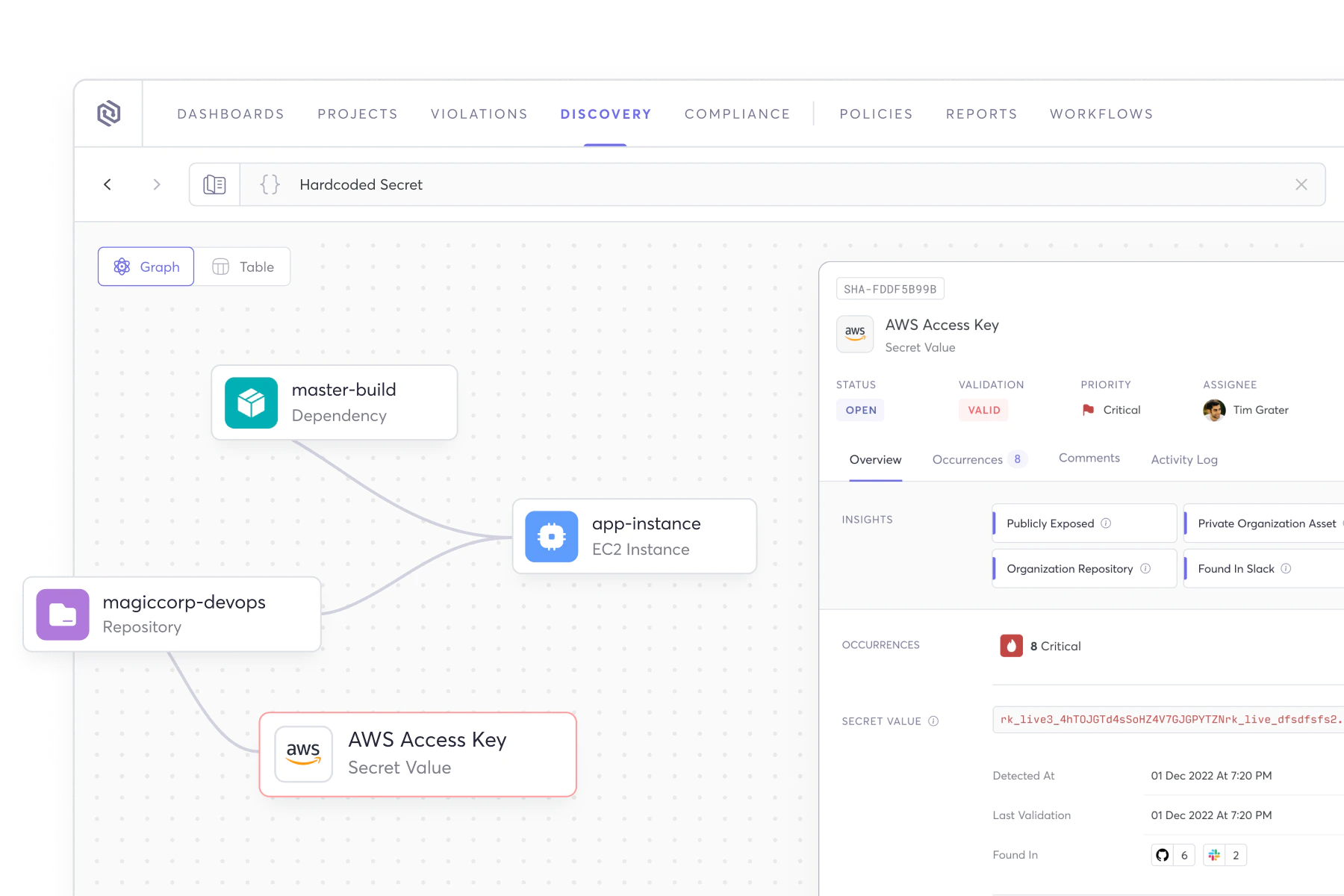Clear the Hardcoded Secret search query

pyautogui.click(x=1301, y=184)
